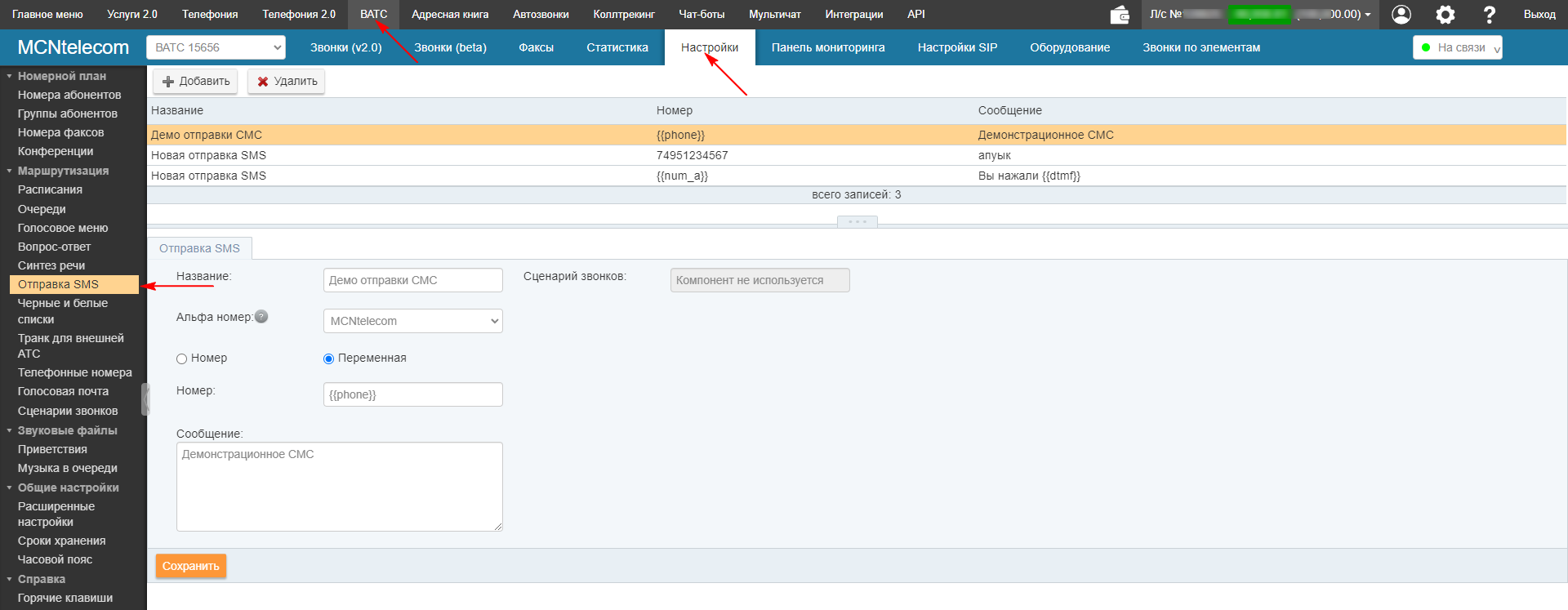Viewport: 1568px width, 610px height.
Task: Open Сценарии звонков in sidebar
Action: click(68, 411)
